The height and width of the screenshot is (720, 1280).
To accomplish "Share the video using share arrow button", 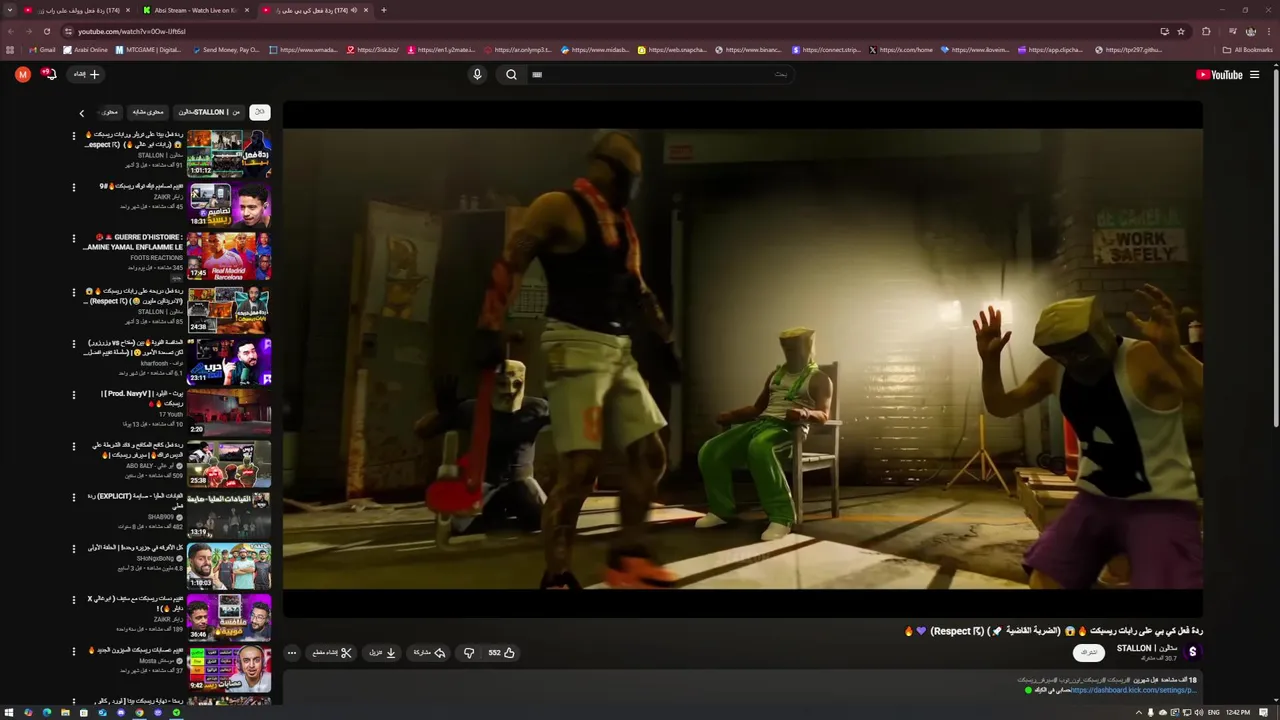I will point(429,653).
